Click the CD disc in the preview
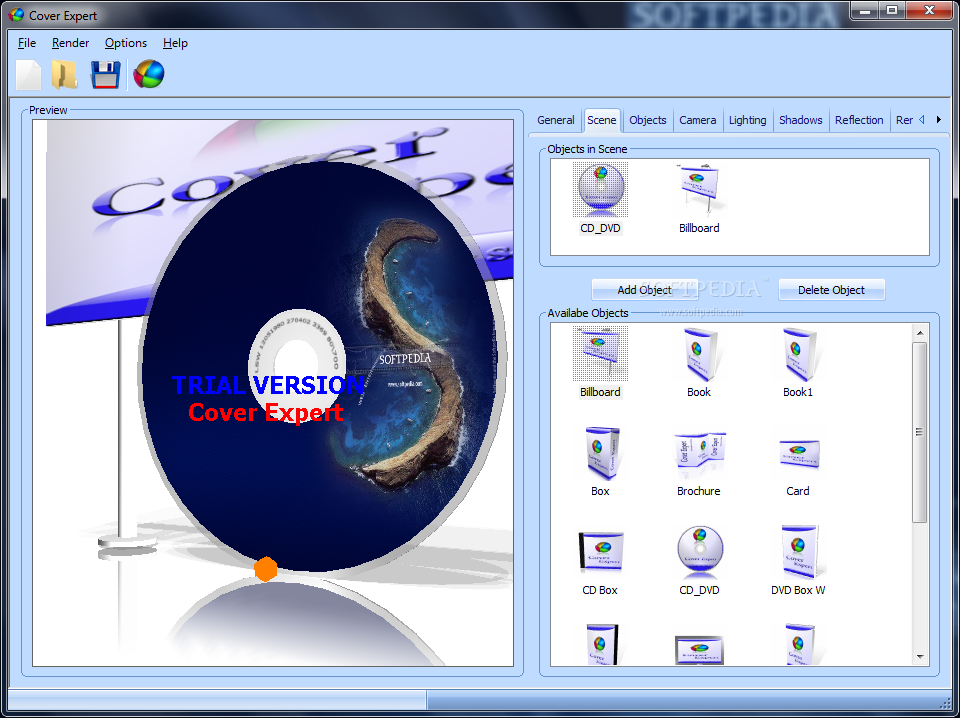Image resolution: width=960 pixels, height=718 pixels. [x=323, y=366]
